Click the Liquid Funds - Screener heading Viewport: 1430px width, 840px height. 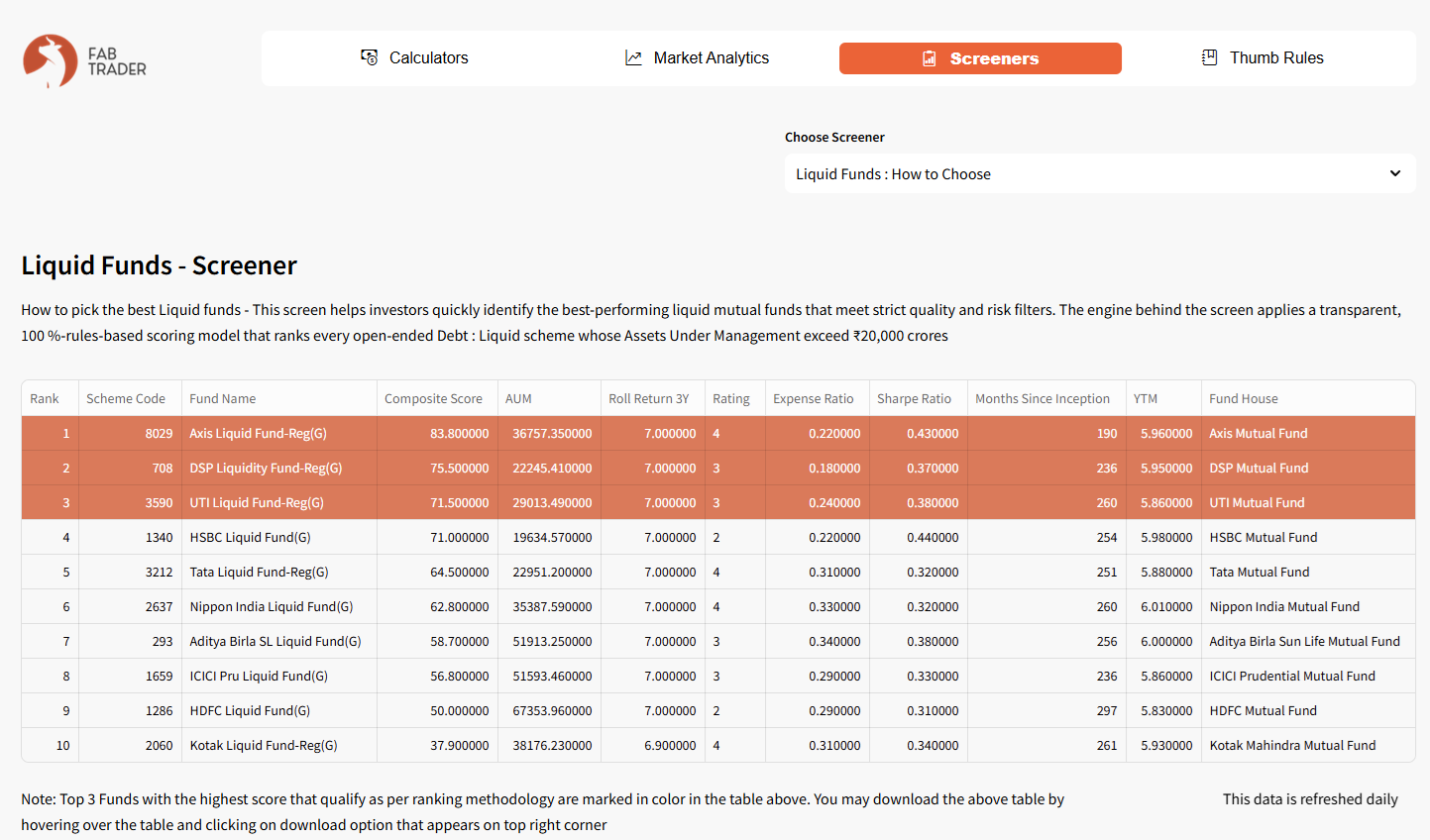click(160, 265)
